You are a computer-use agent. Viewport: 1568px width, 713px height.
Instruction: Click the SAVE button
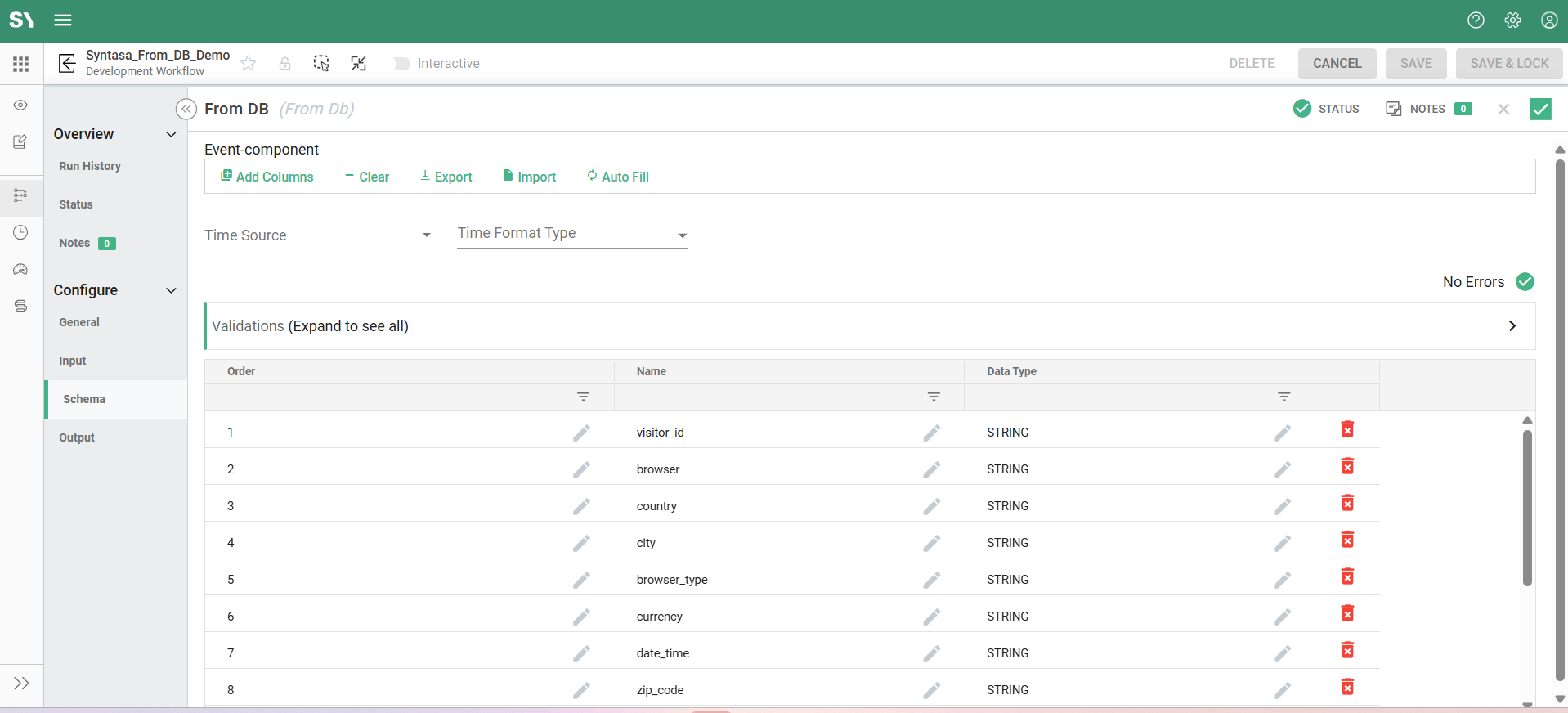pyautogui.click(x=1416, y=63)
